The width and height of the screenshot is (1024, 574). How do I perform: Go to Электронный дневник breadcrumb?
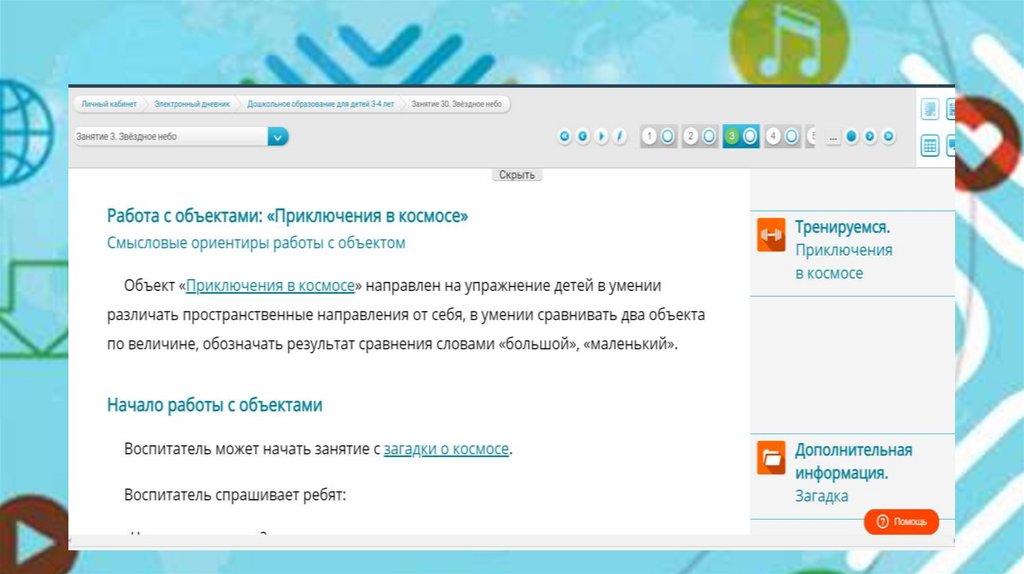pyautogui.click(x=191, y=104)
